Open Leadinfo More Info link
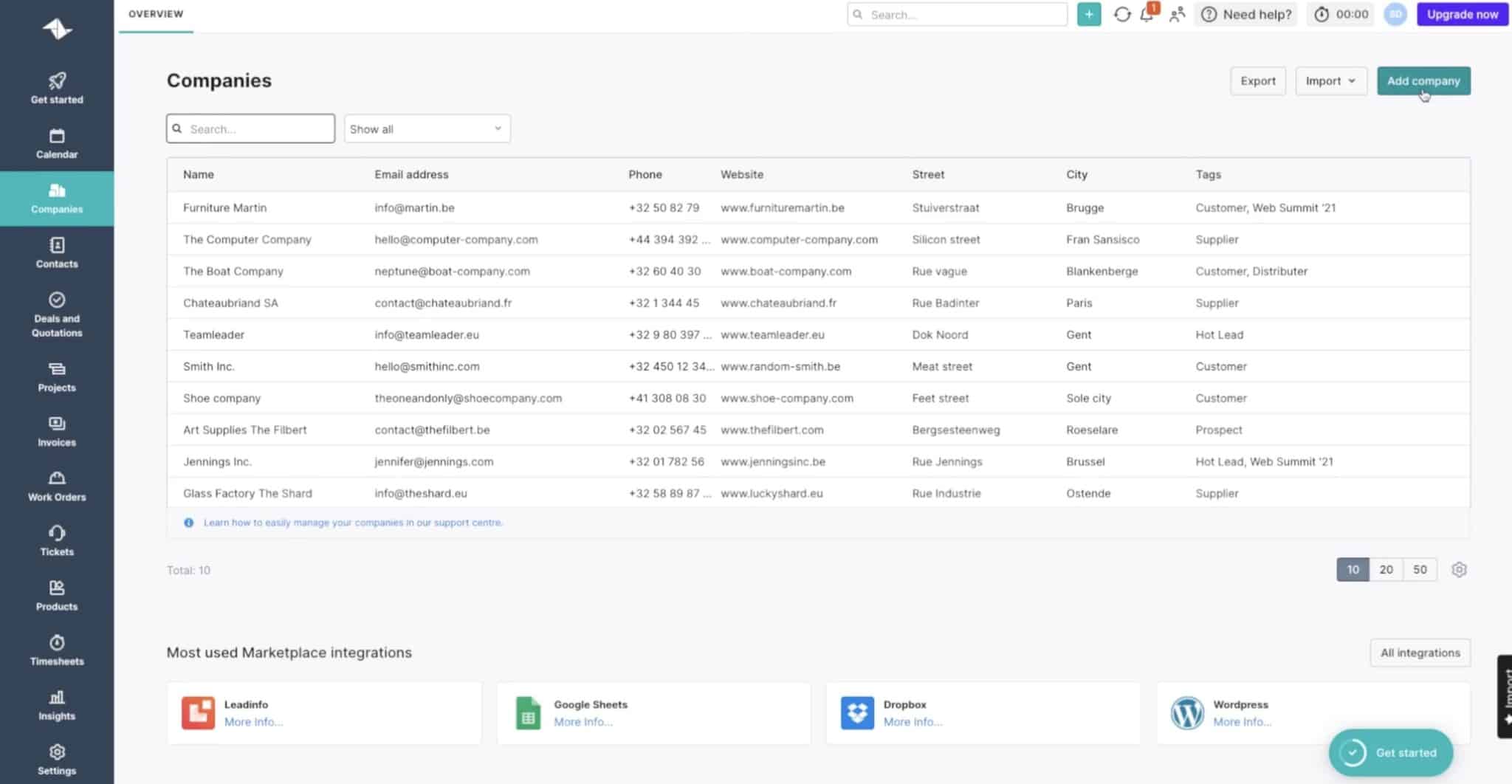The height and width of the screenshot is (784, 1512). pos(253,721)
